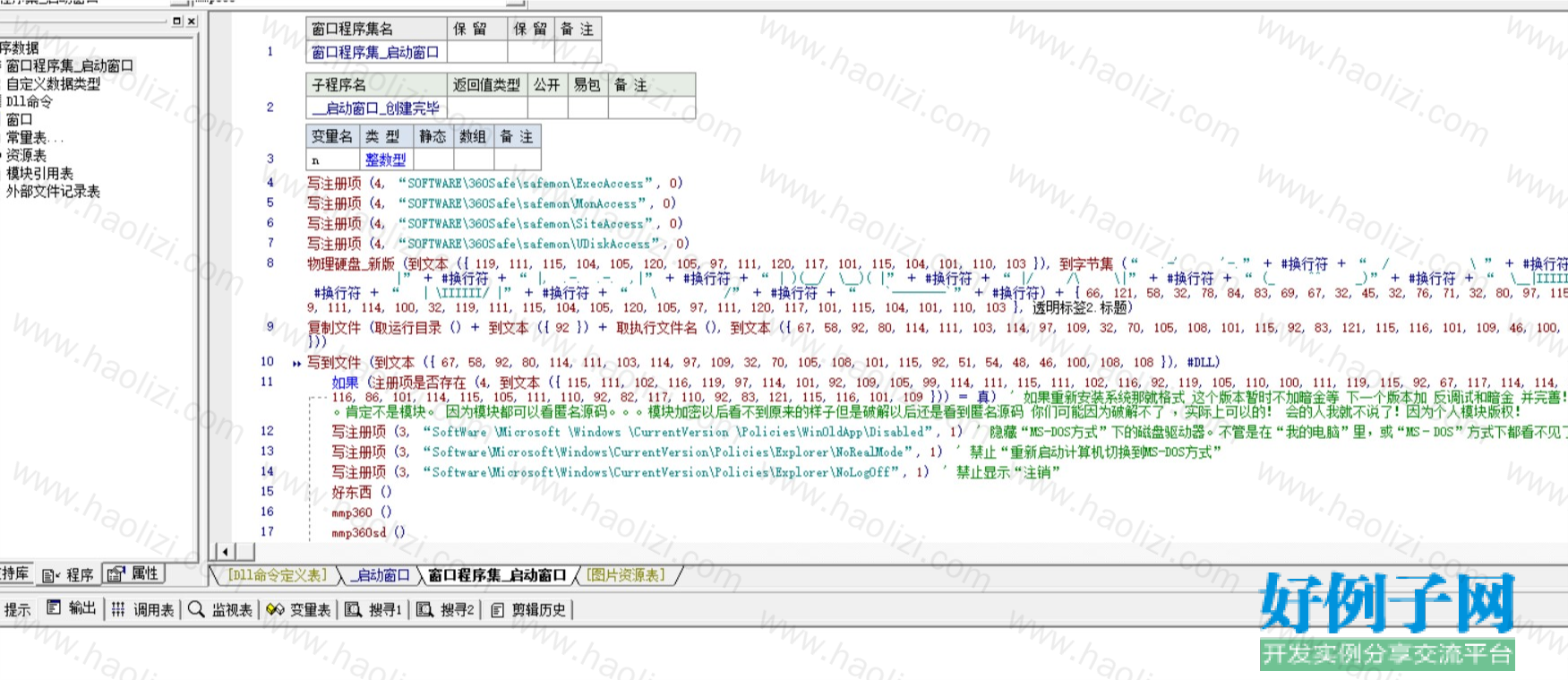Switch to the _启动窗口 editor tab
The image size is (1568, 680).
[x=380, y=575]
